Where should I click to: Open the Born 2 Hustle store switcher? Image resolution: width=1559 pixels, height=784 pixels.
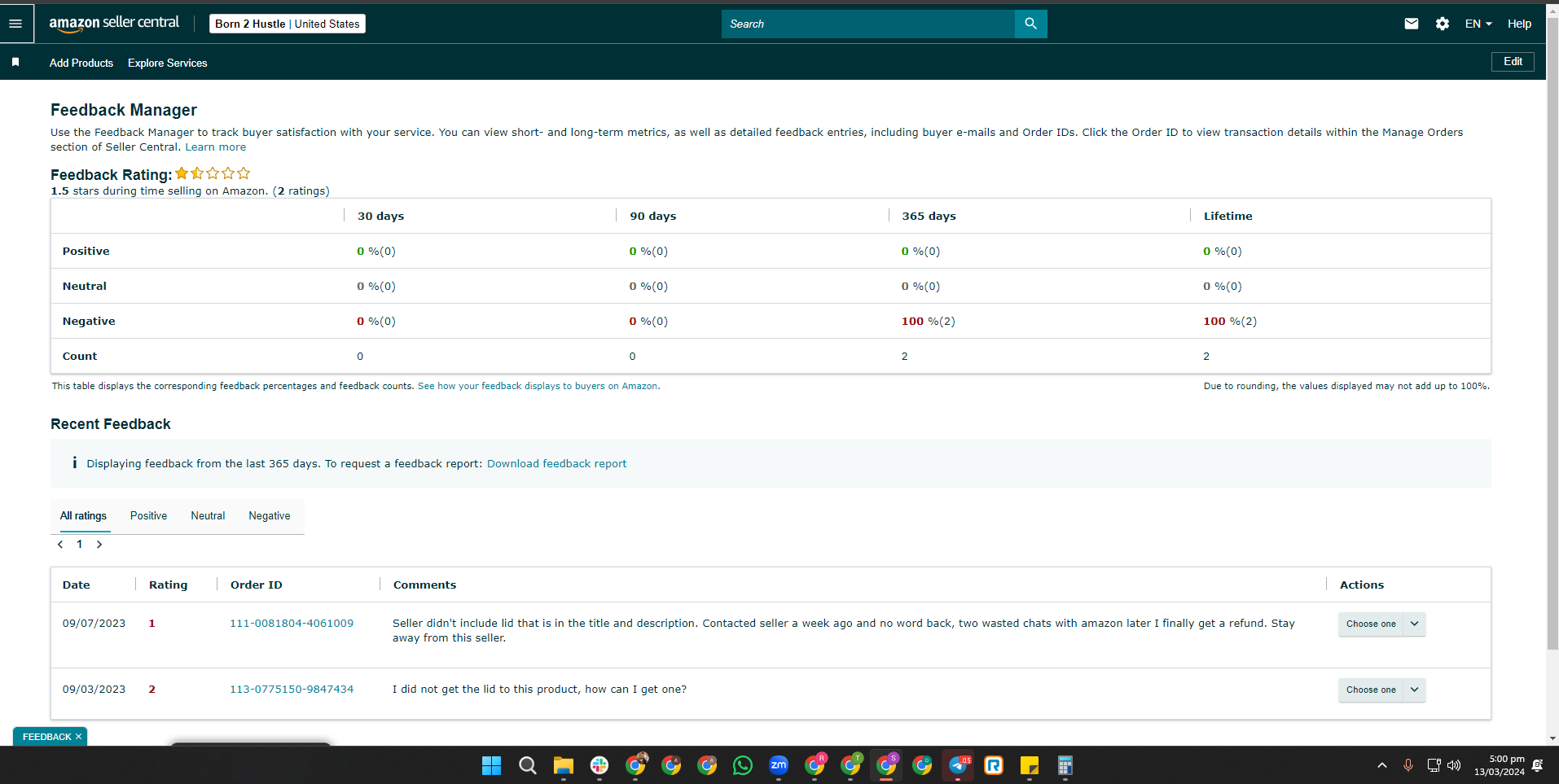[x=288, y=24]
